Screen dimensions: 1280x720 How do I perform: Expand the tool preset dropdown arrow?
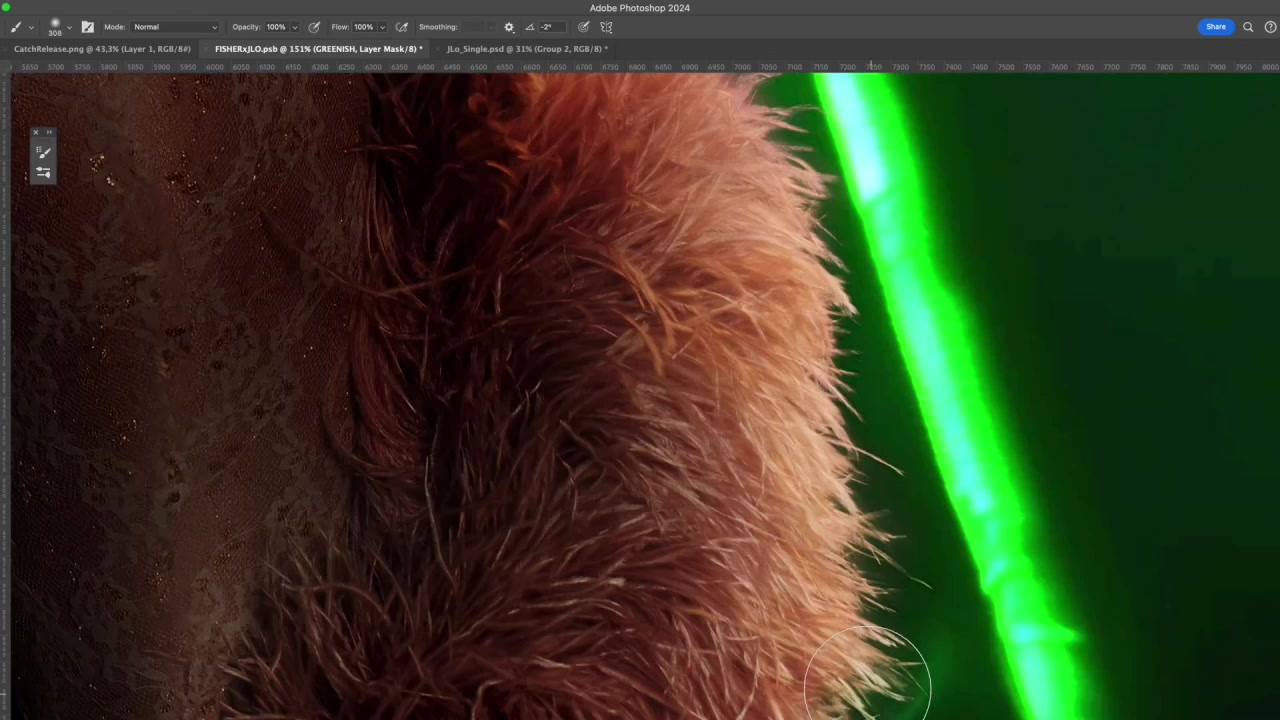31,28
